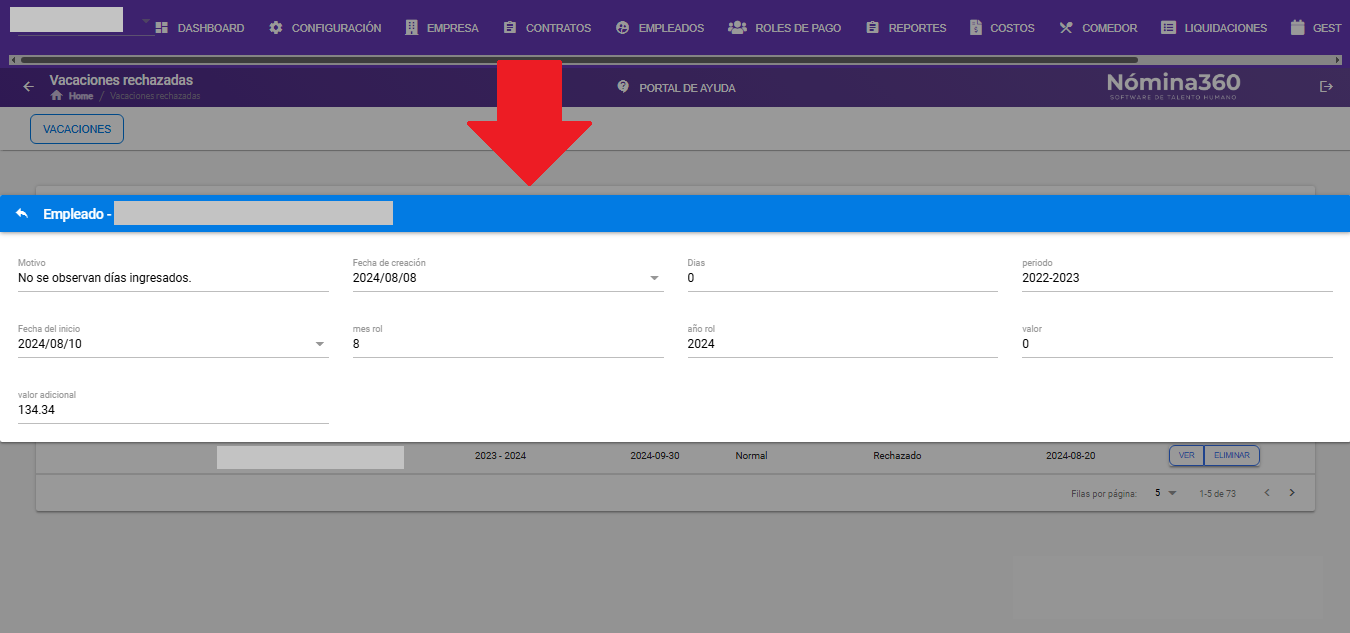Open the Filas por página dropdown
The image size is (1350, 633).
click(x=1166, y=493)
